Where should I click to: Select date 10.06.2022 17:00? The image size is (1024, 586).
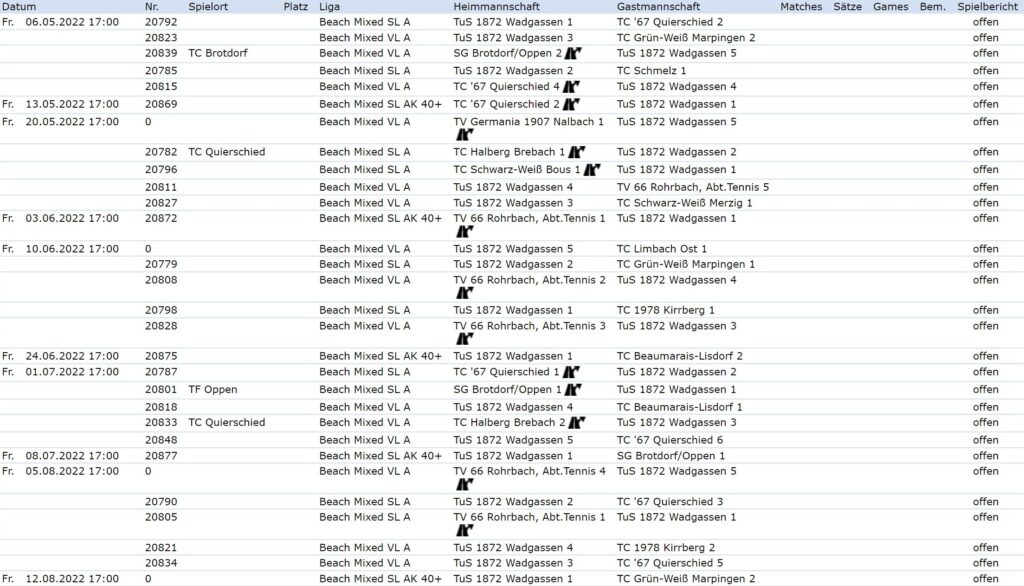[72, 250]
